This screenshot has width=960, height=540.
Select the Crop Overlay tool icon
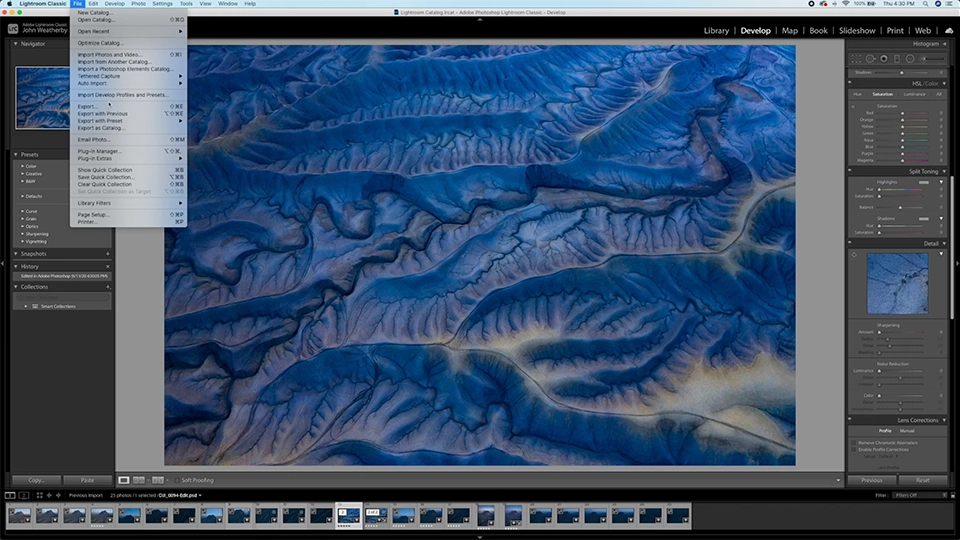coord(856,59)
